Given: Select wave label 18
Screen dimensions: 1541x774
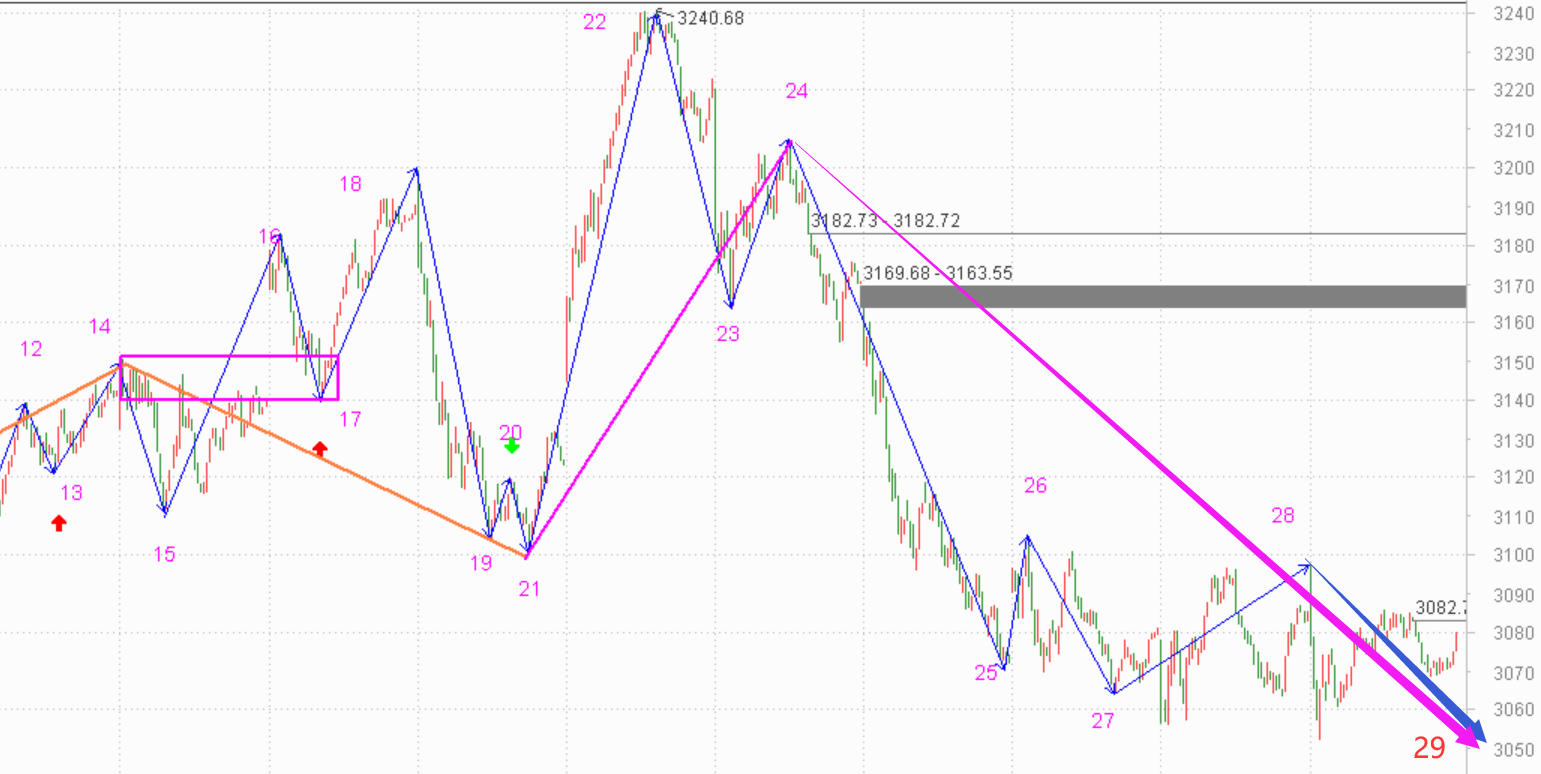Looking at the screenshot, I should pos(350,184).
